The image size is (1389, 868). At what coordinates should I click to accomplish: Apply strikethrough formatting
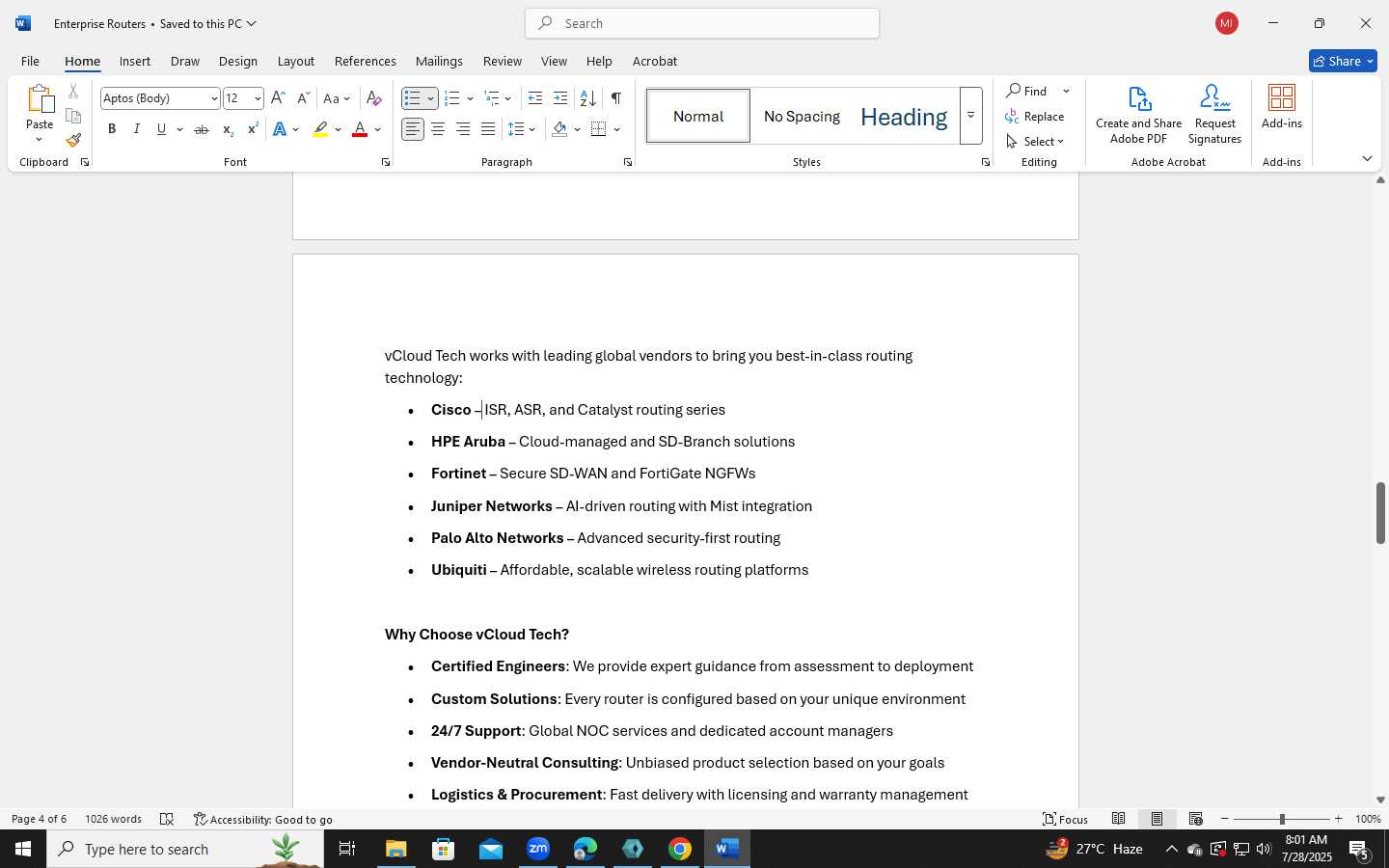tap(202, 129)
